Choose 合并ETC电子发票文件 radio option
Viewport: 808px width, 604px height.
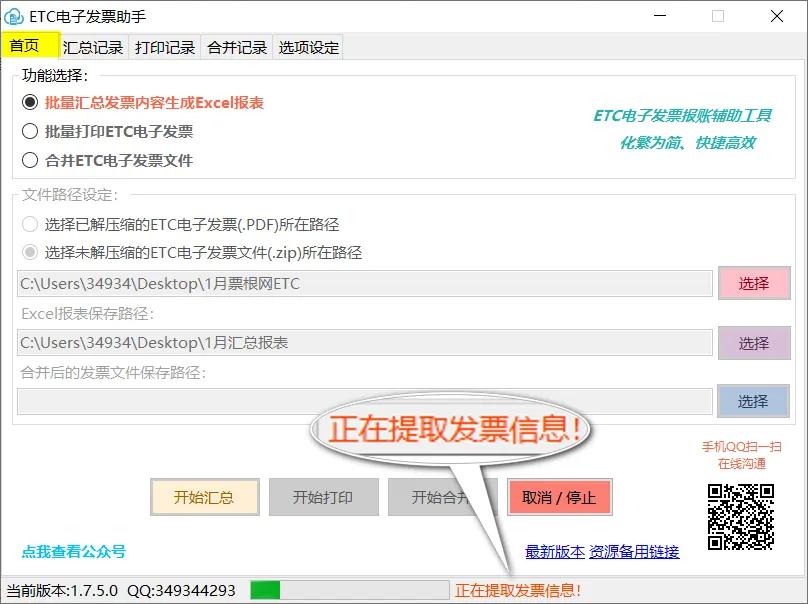click(108, 160)
